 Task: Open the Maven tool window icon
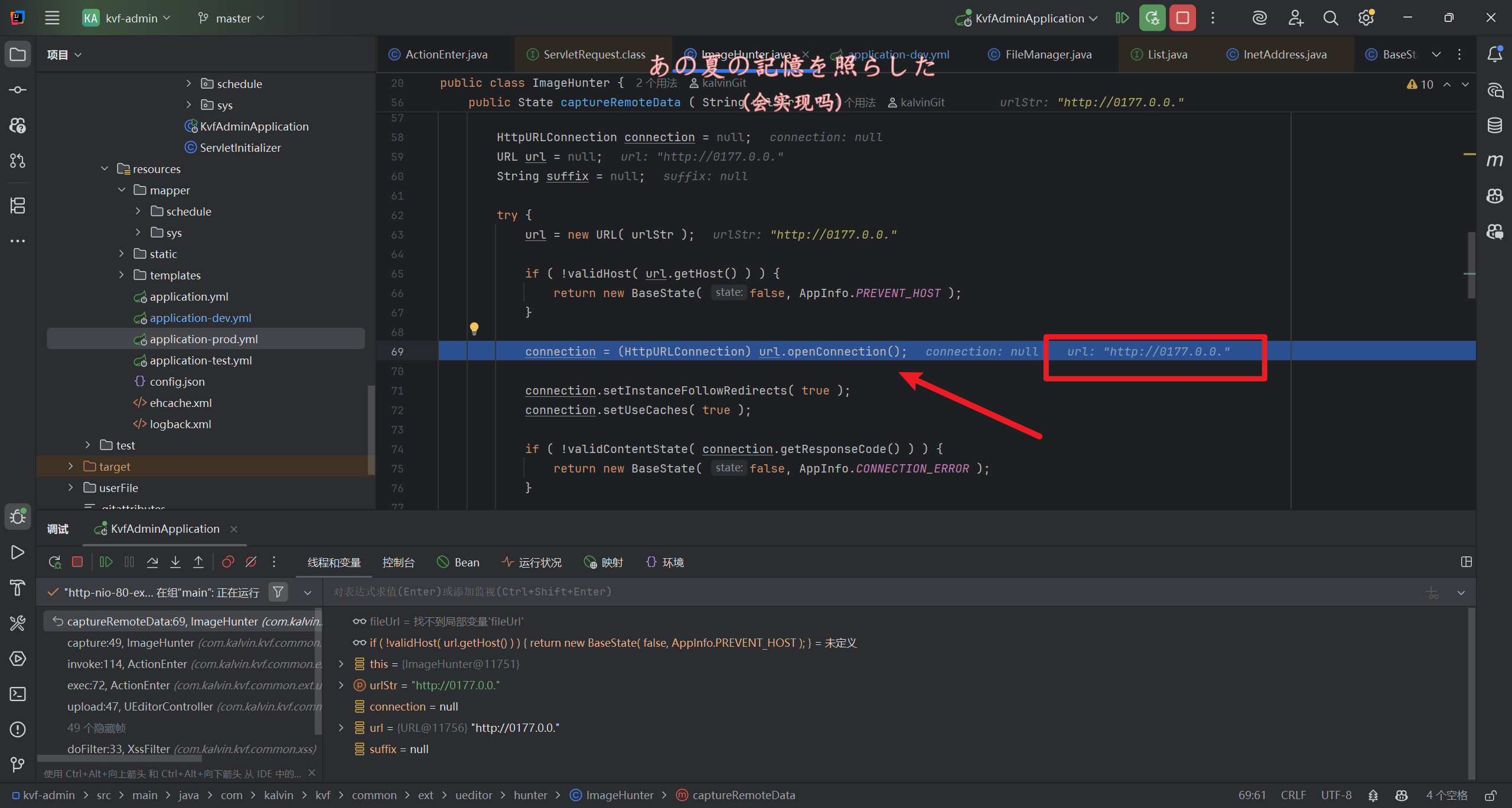[x=1495, y=161]
